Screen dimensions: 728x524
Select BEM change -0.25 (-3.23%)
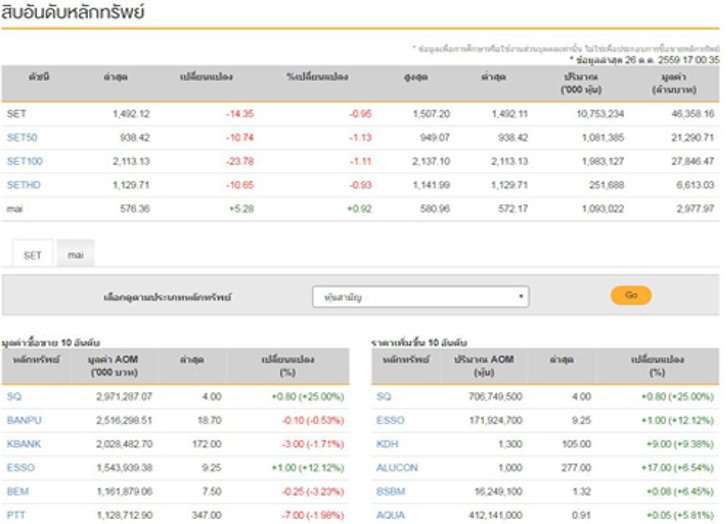click(313, 491)
